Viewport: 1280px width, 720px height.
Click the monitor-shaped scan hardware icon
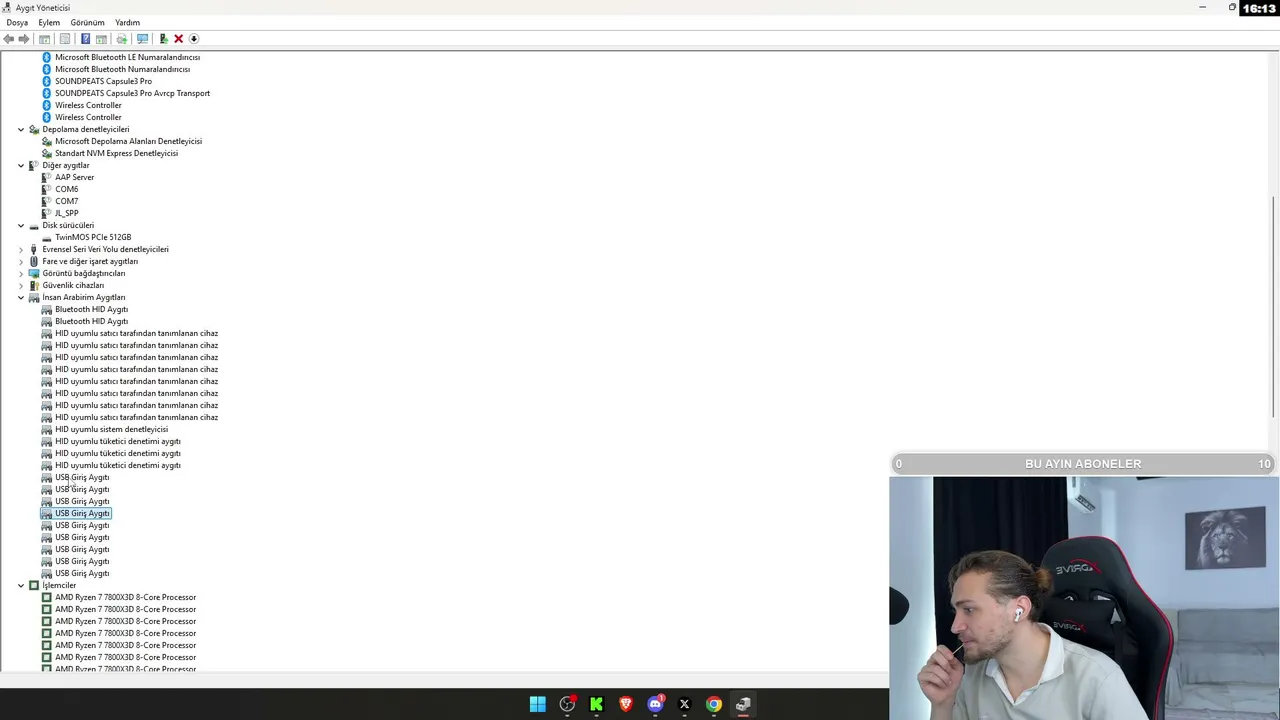(x=142, y=39)
